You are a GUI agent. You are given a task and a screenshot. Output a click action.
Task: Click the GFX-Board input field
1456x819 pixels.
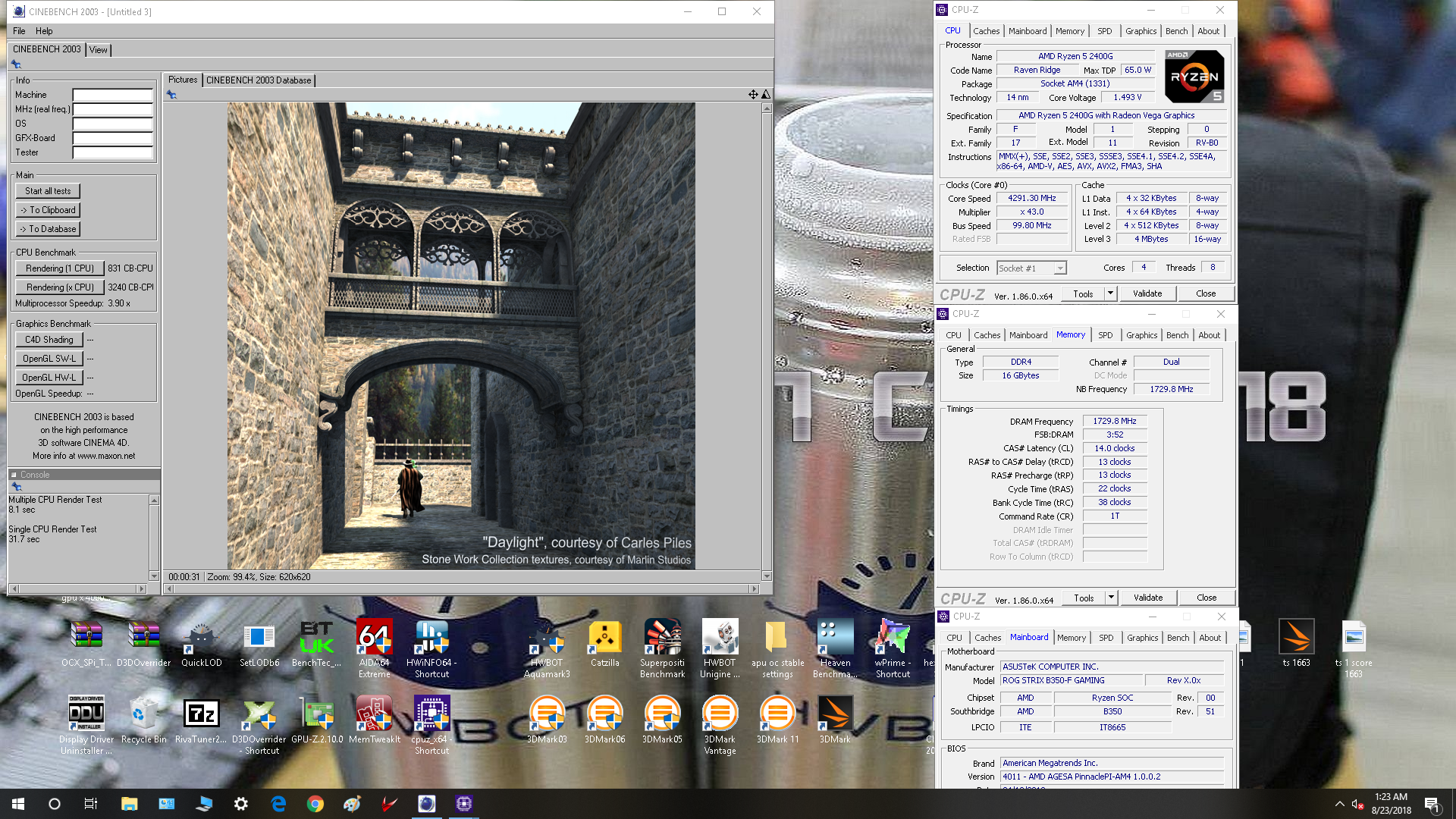[x=112, y=139]
